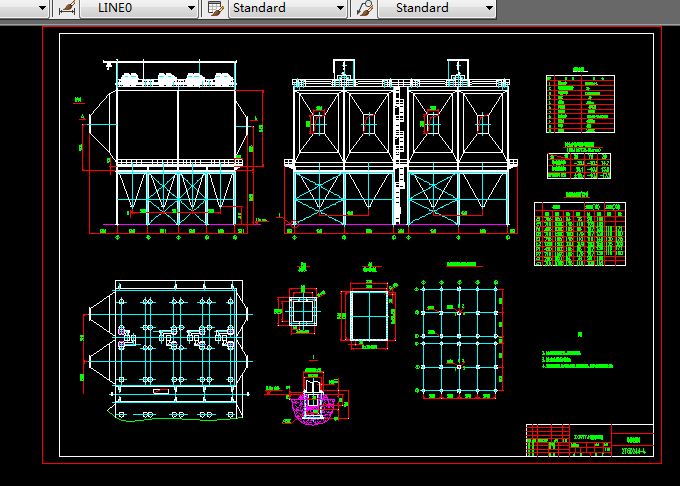Click the partially visible dropdown arrow at far left of toolbar
680x486 pixels.
click(x=42, y=8)
